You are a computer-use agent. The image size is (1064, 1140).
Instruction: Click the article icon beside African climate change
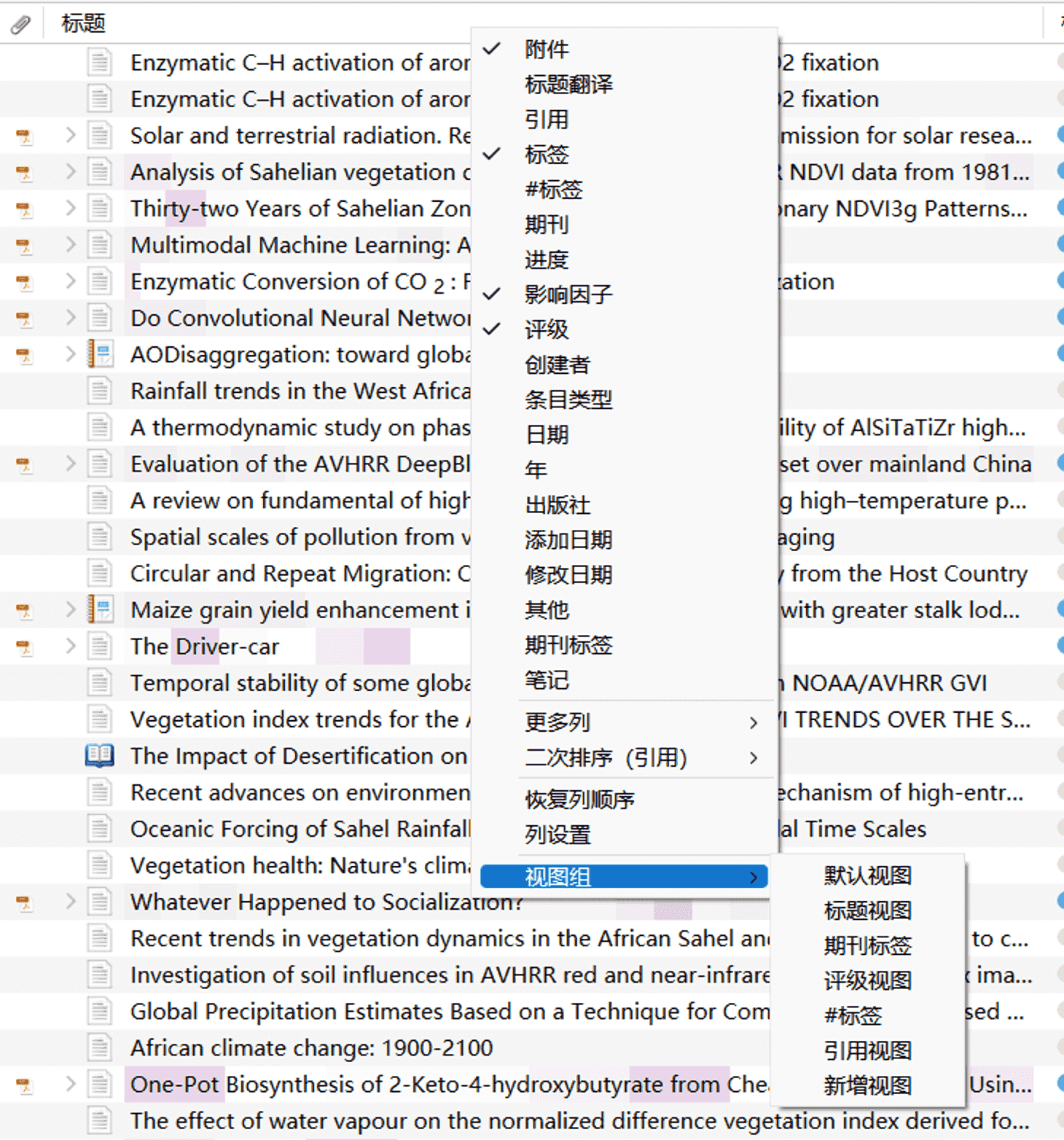pos(99,1047)
